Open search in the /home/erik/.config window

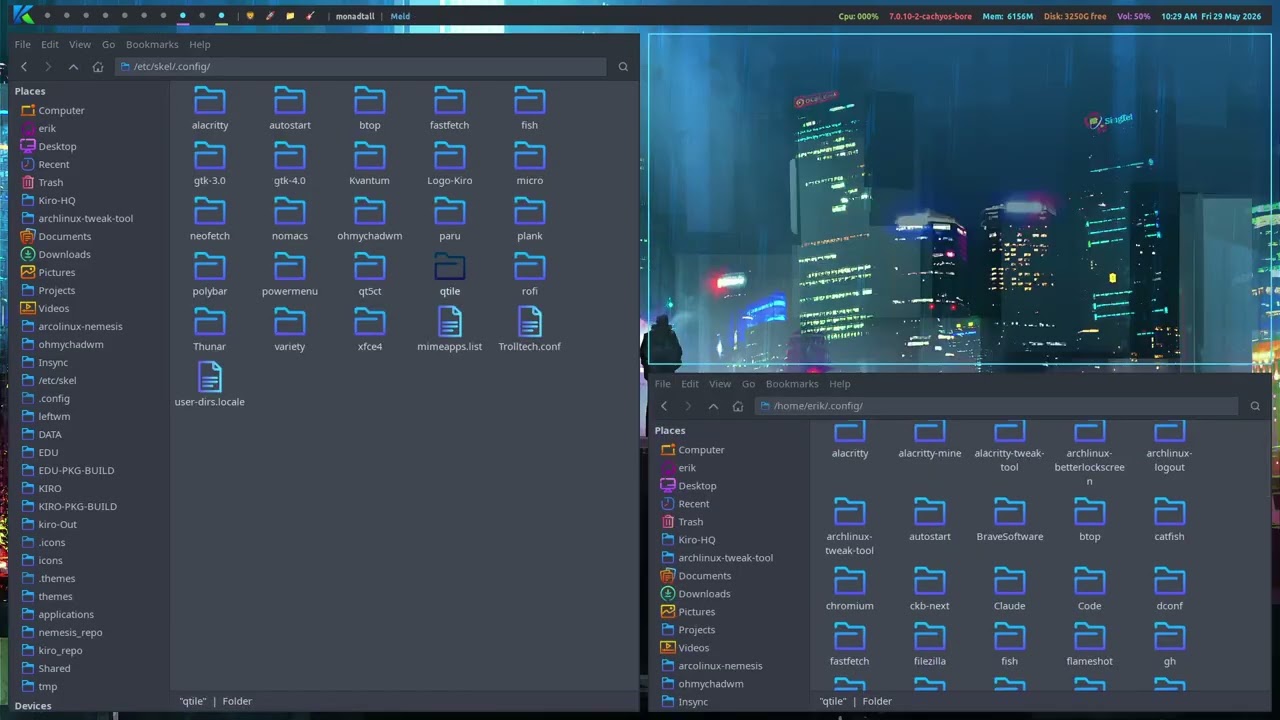1255,406
